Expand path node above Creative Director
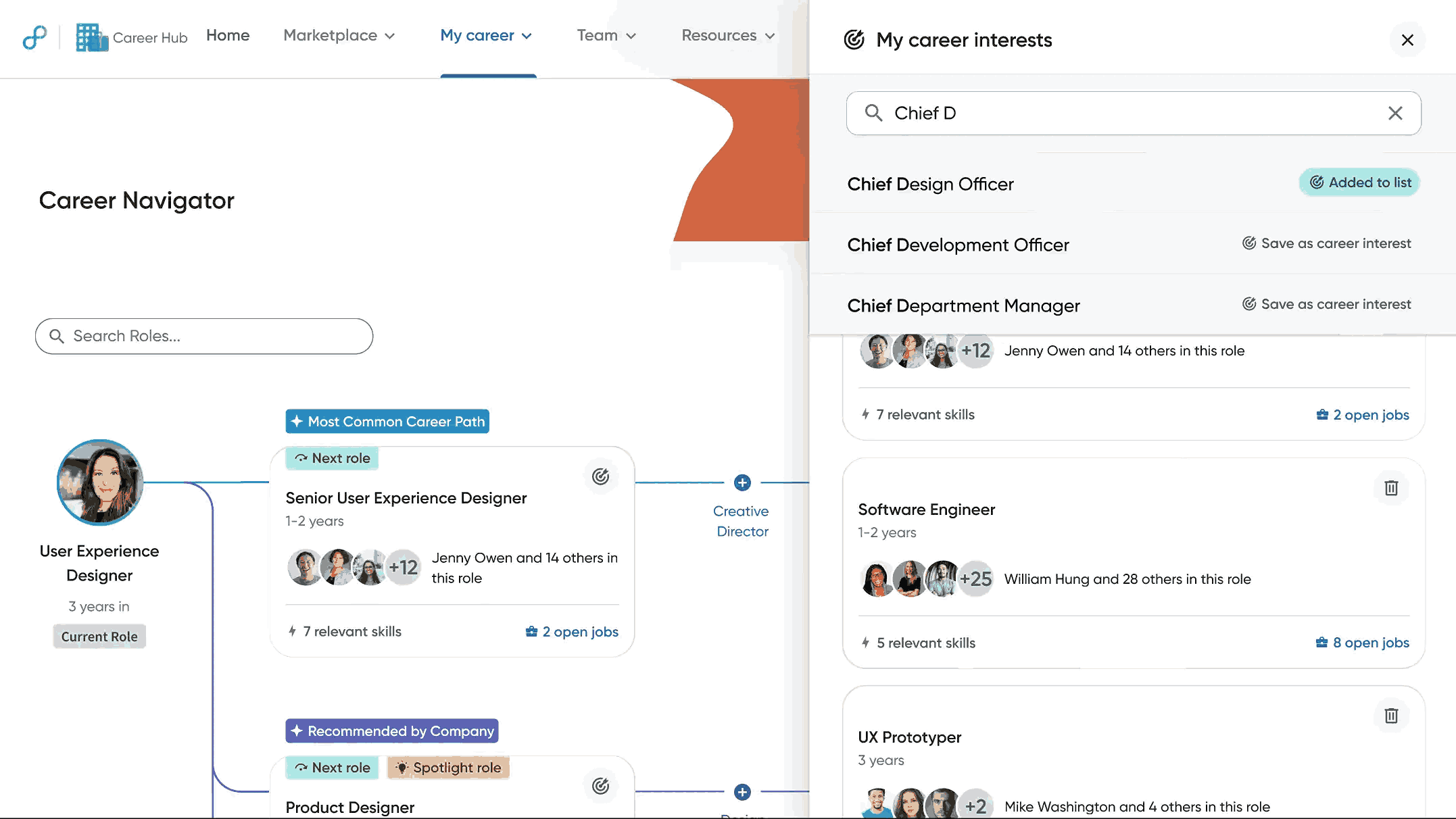The width and height of the screenshot is (1456, 819). tap(742, 482)
